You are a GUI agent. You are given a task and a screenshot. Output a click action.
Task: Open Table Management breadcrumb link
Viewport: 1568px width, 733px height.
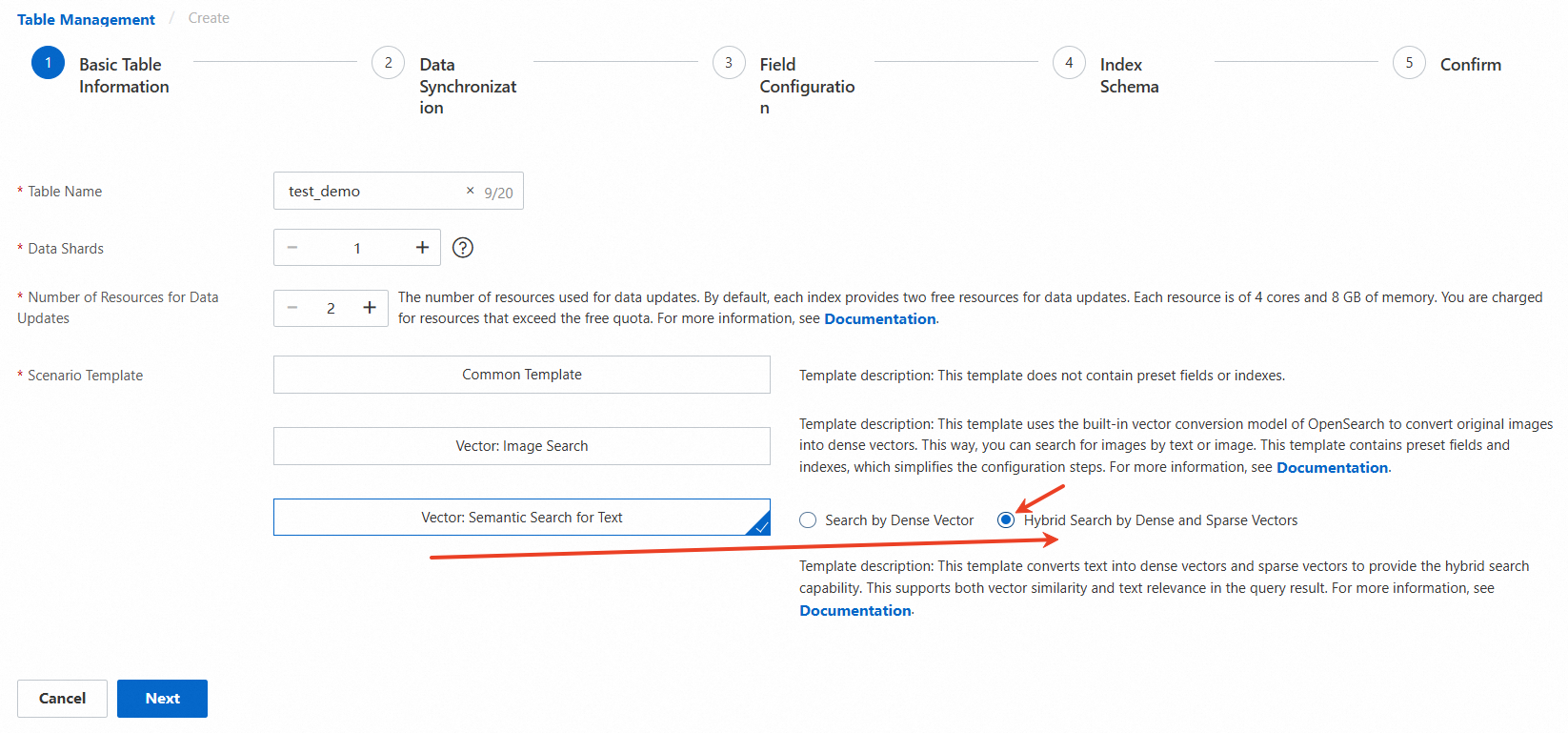(x=86, y=19)
